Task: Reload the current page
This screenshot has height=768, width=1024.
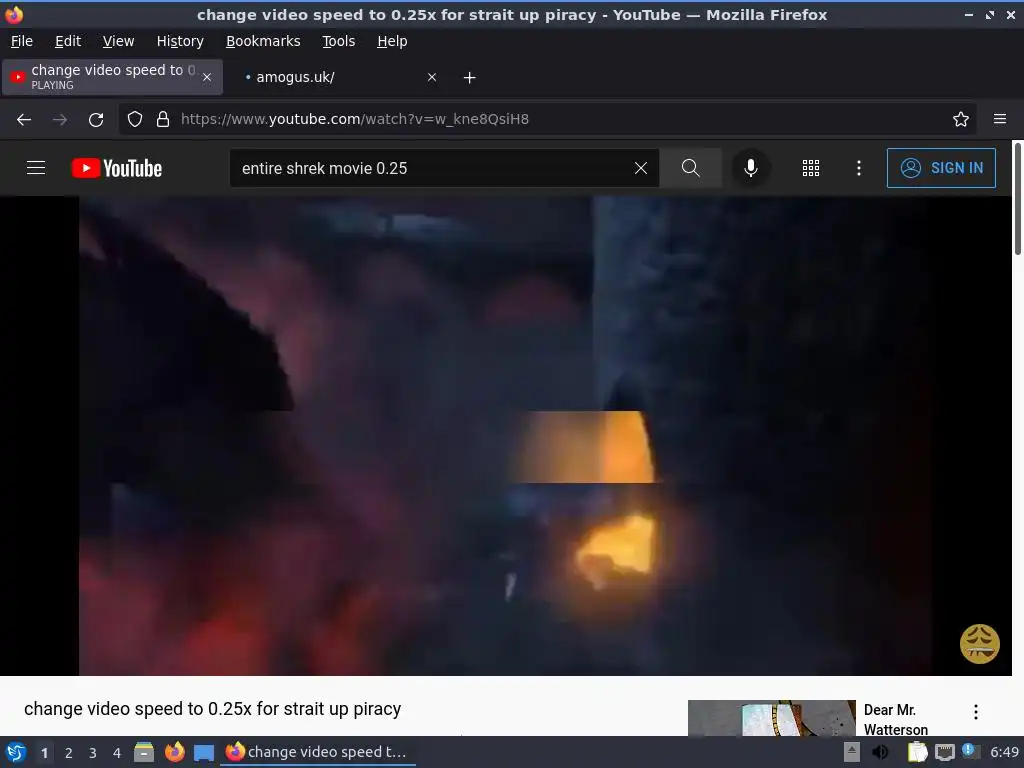Action: pyautogui.click(x=96, y=120)
